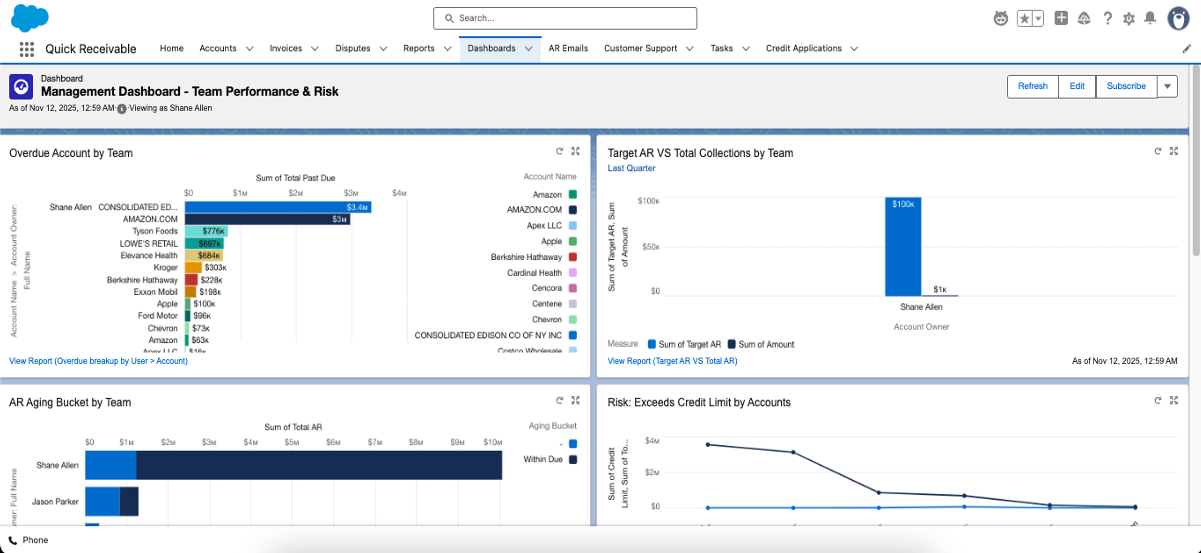Click the Amazon legend green swatch
Image resolution: width=1201 pixels, height=553 pixels.
(573, 194)
